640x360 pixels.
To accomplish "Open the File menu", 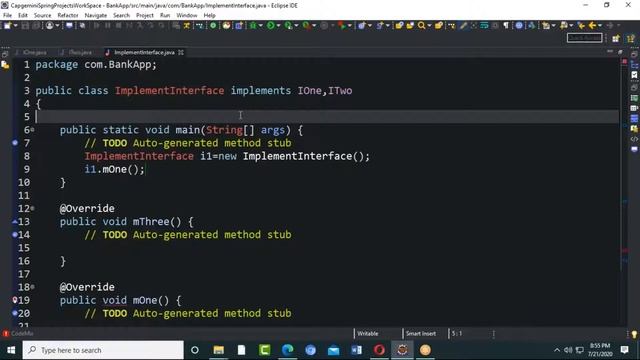I will coord(7,16).
